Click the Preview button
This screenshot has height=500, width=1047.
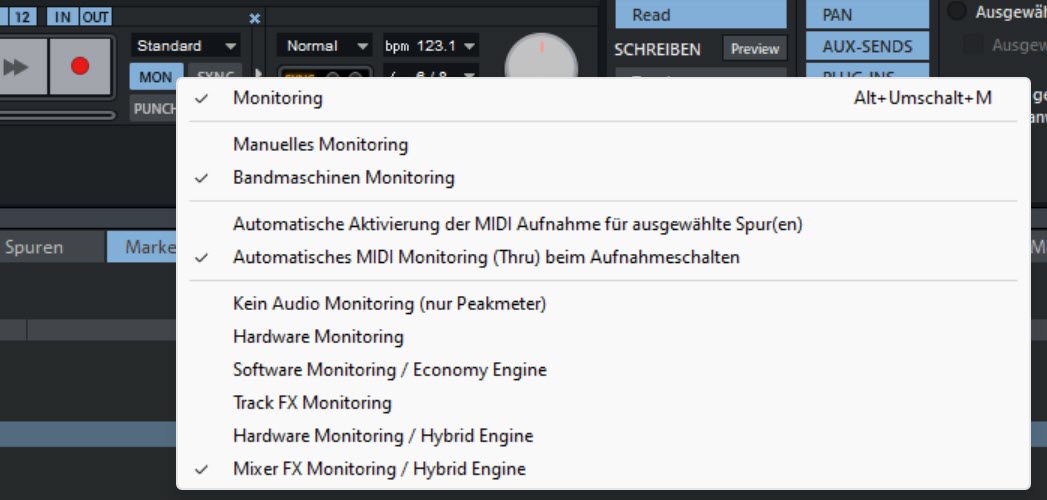(x=755, y=49)
